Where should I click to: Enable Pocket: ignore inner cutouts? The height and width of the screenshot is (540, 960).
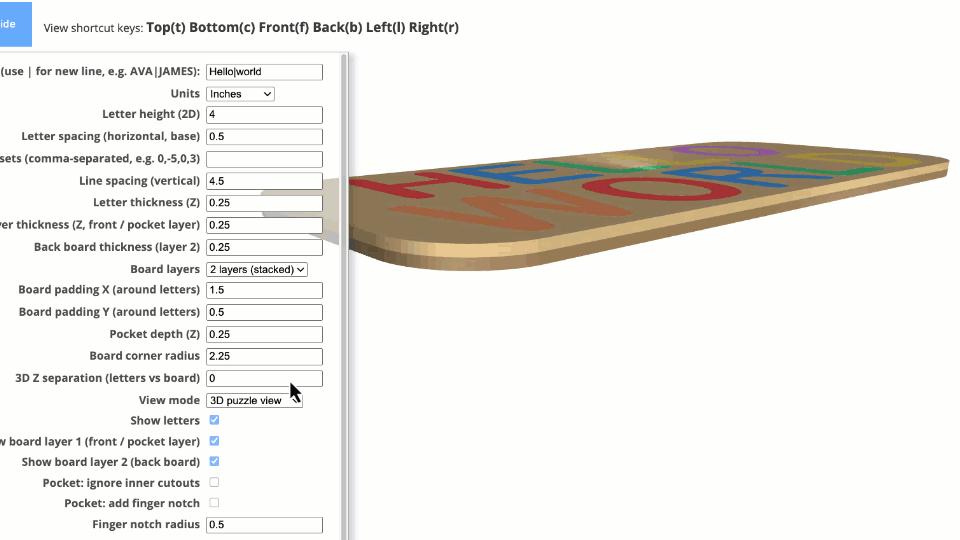point(214,483)
